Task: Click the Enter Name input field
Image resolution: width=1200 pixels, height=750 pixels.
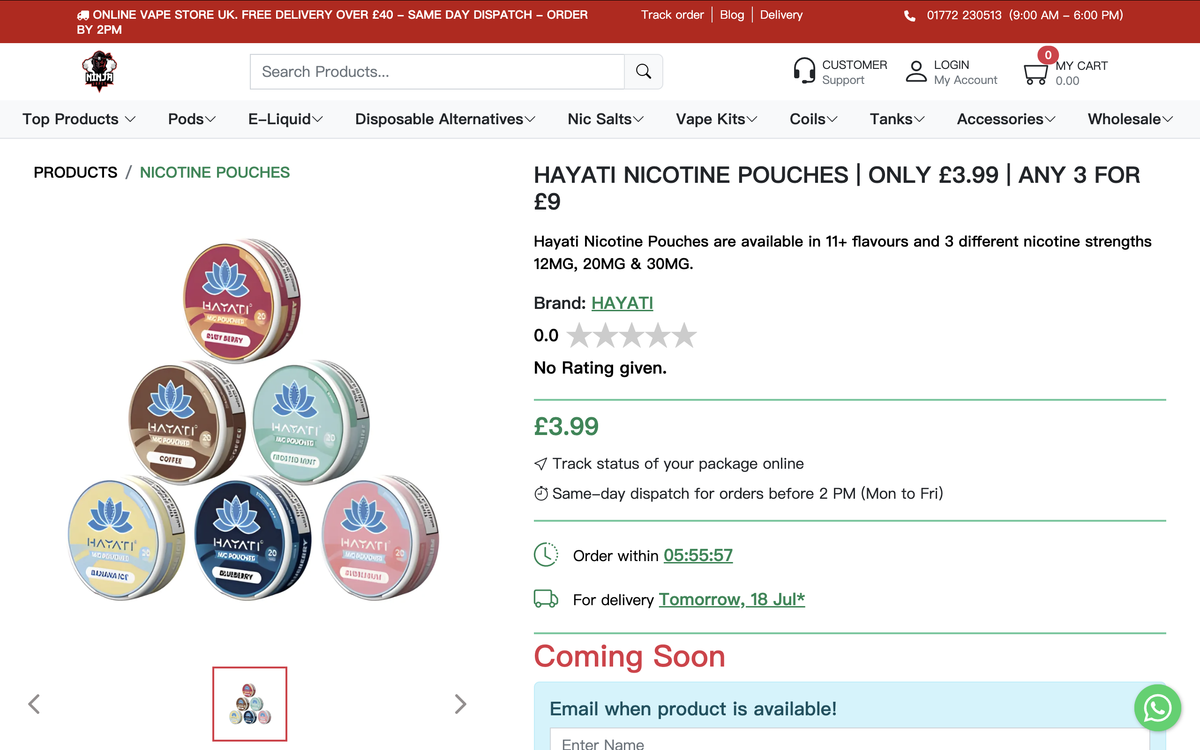Action: click(850, 740)
